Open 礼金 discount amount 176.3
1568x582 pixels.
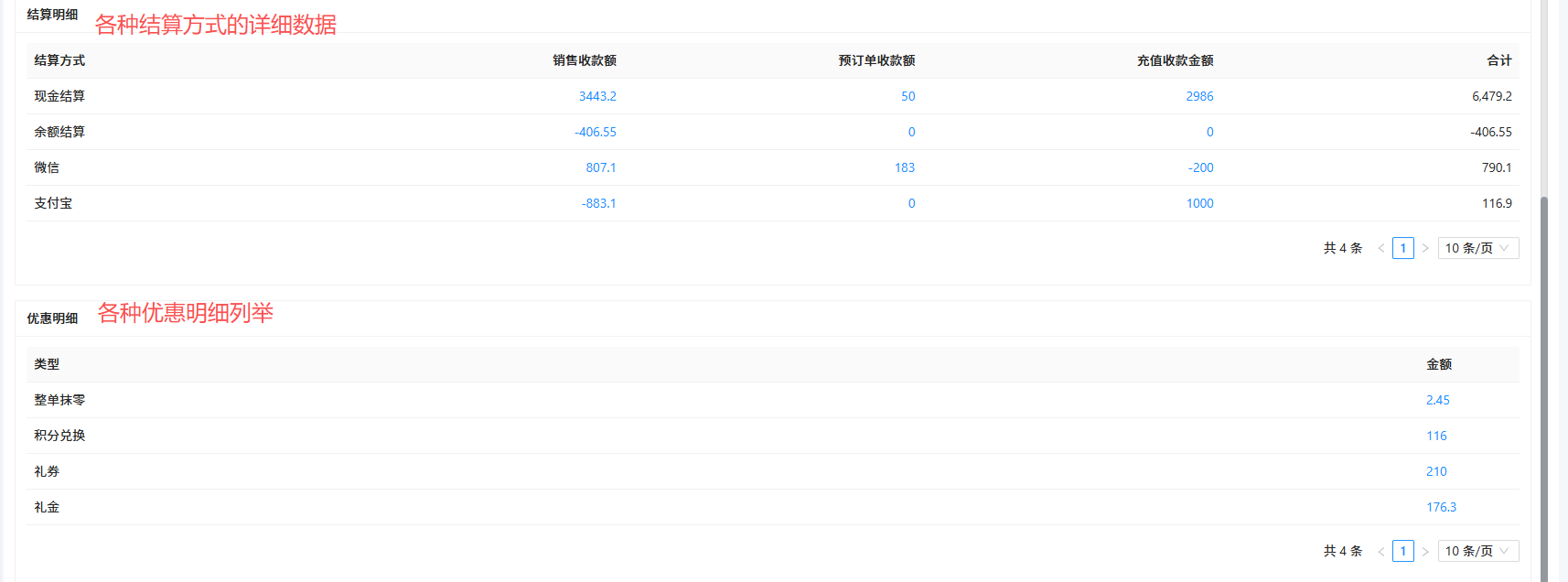1441,507
